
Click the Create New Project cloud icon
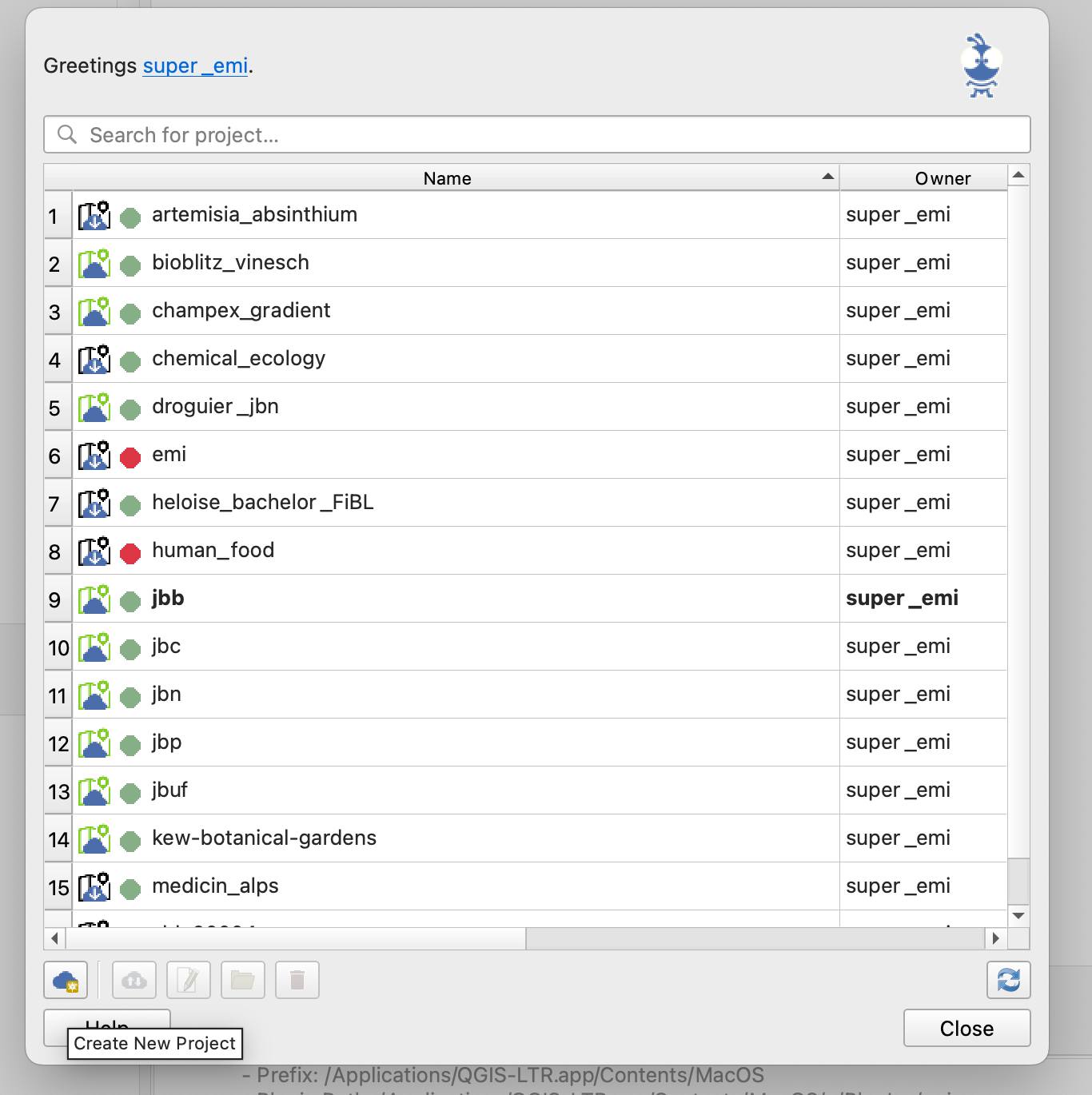click(66, 980)
